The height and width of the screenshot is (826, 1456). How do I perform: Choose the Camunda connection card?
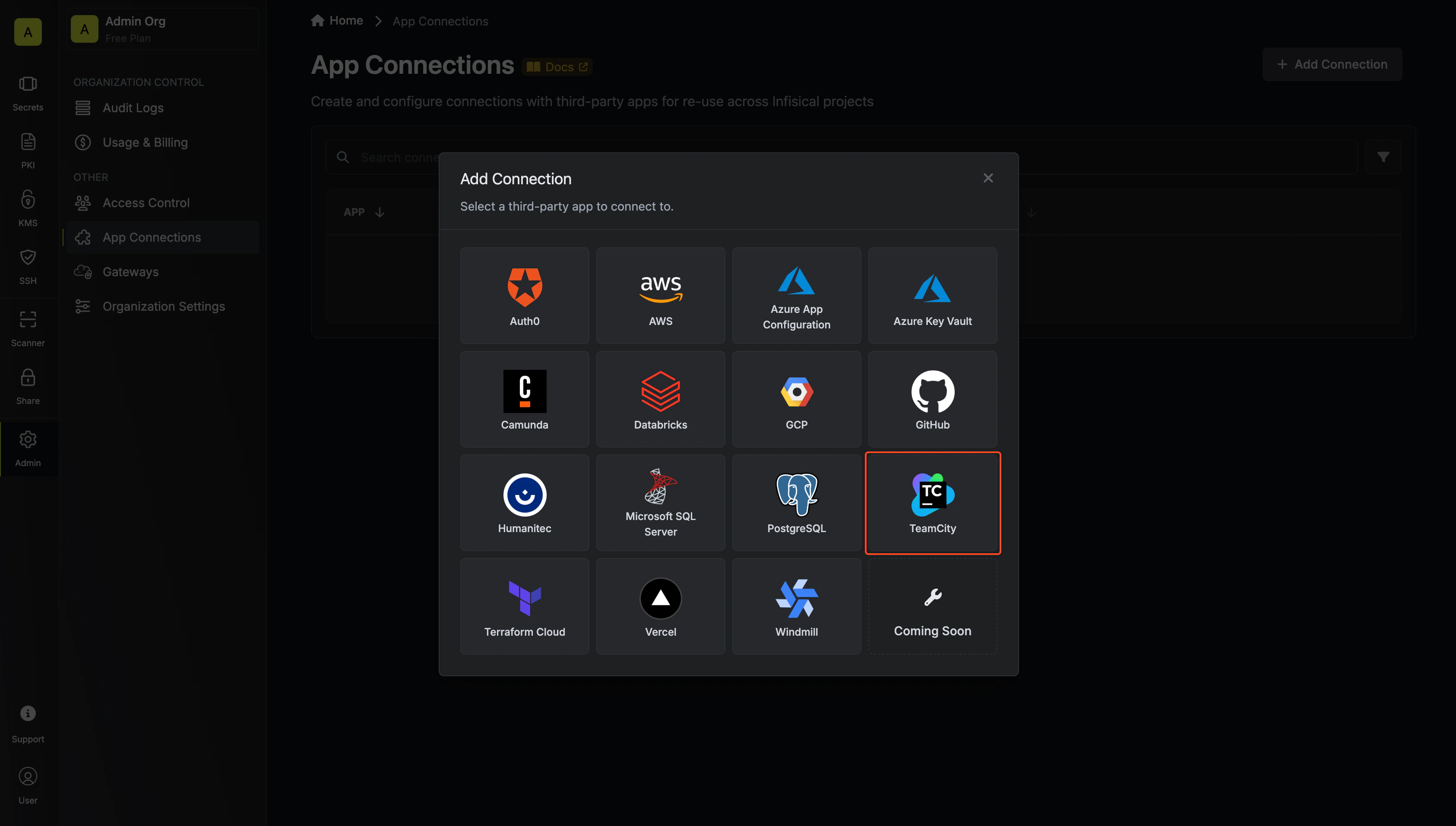pos(525,399)
